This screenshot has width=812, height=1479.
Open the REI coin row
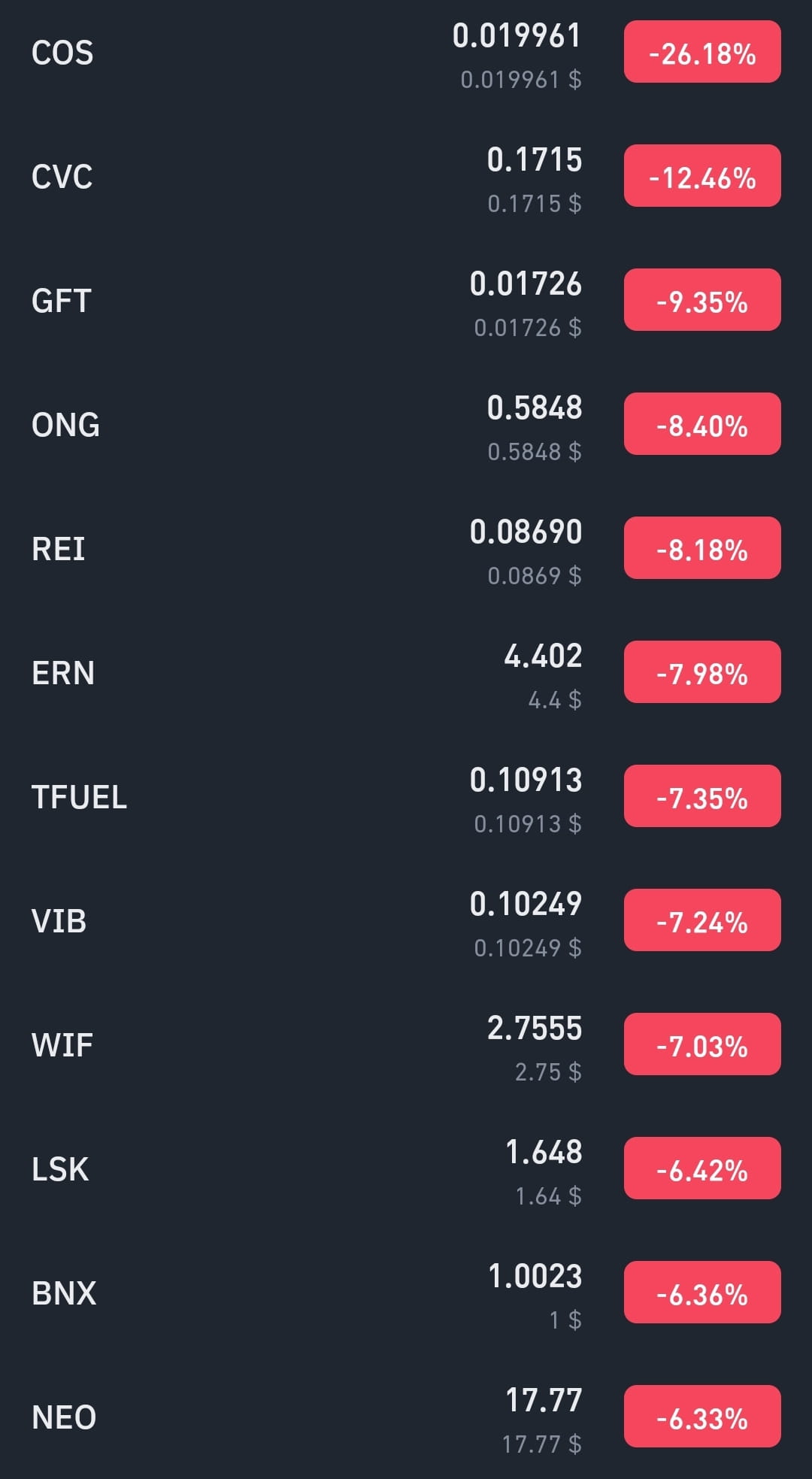pos(406,548)
